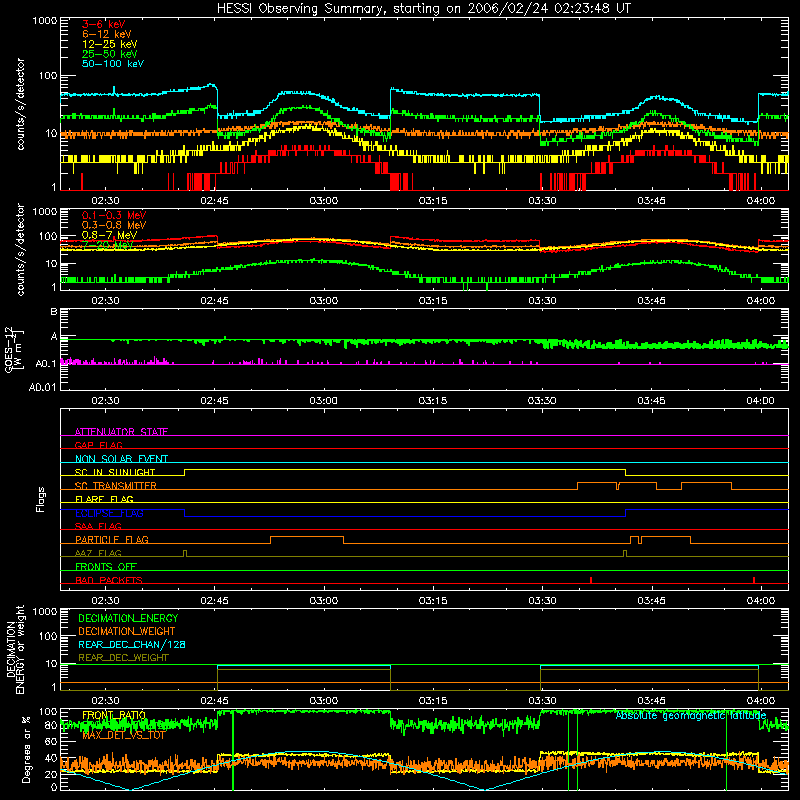Viewport: 800px width, 800px height.
Task: Click the ECLIPSE_FLAG label
Action: point(109,513)
